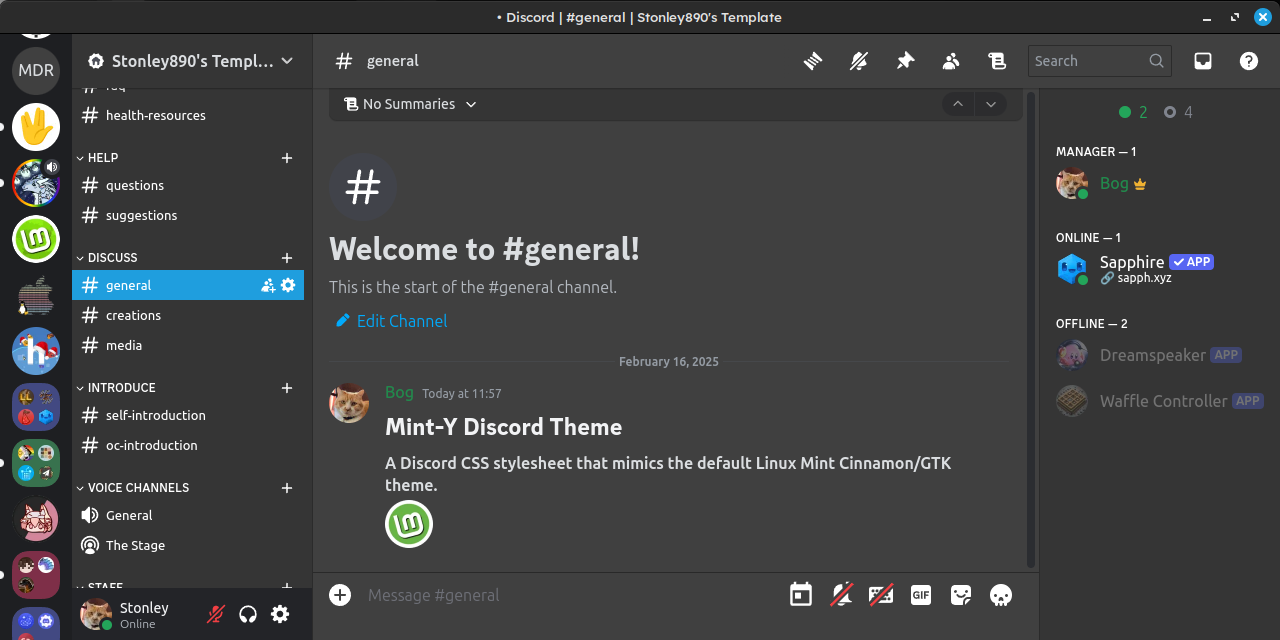
Task: Toggle channel notification mute bell icon
Action: 858,60
